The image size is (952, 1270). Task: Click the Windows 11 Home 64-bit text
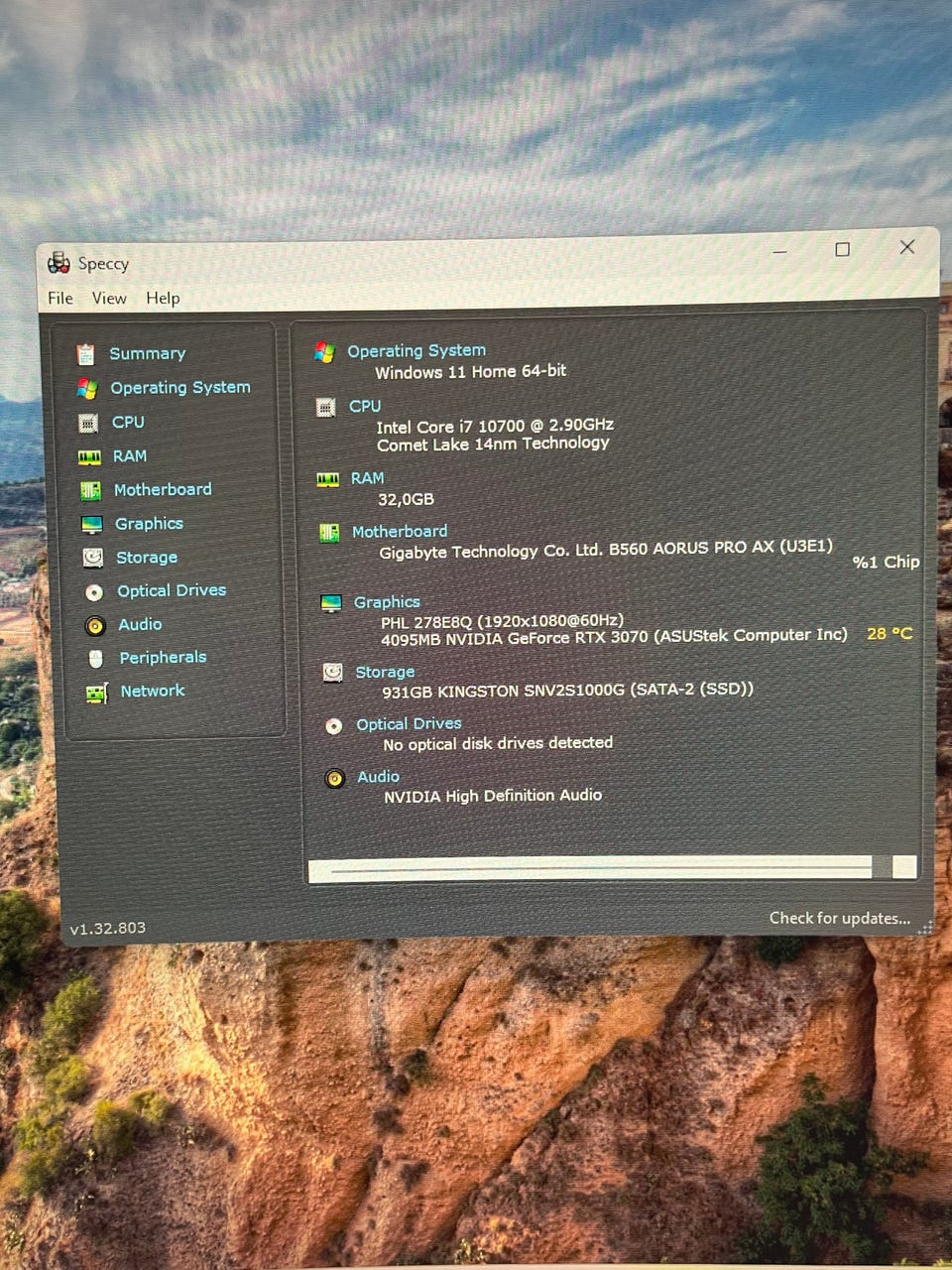coord(470,372)
